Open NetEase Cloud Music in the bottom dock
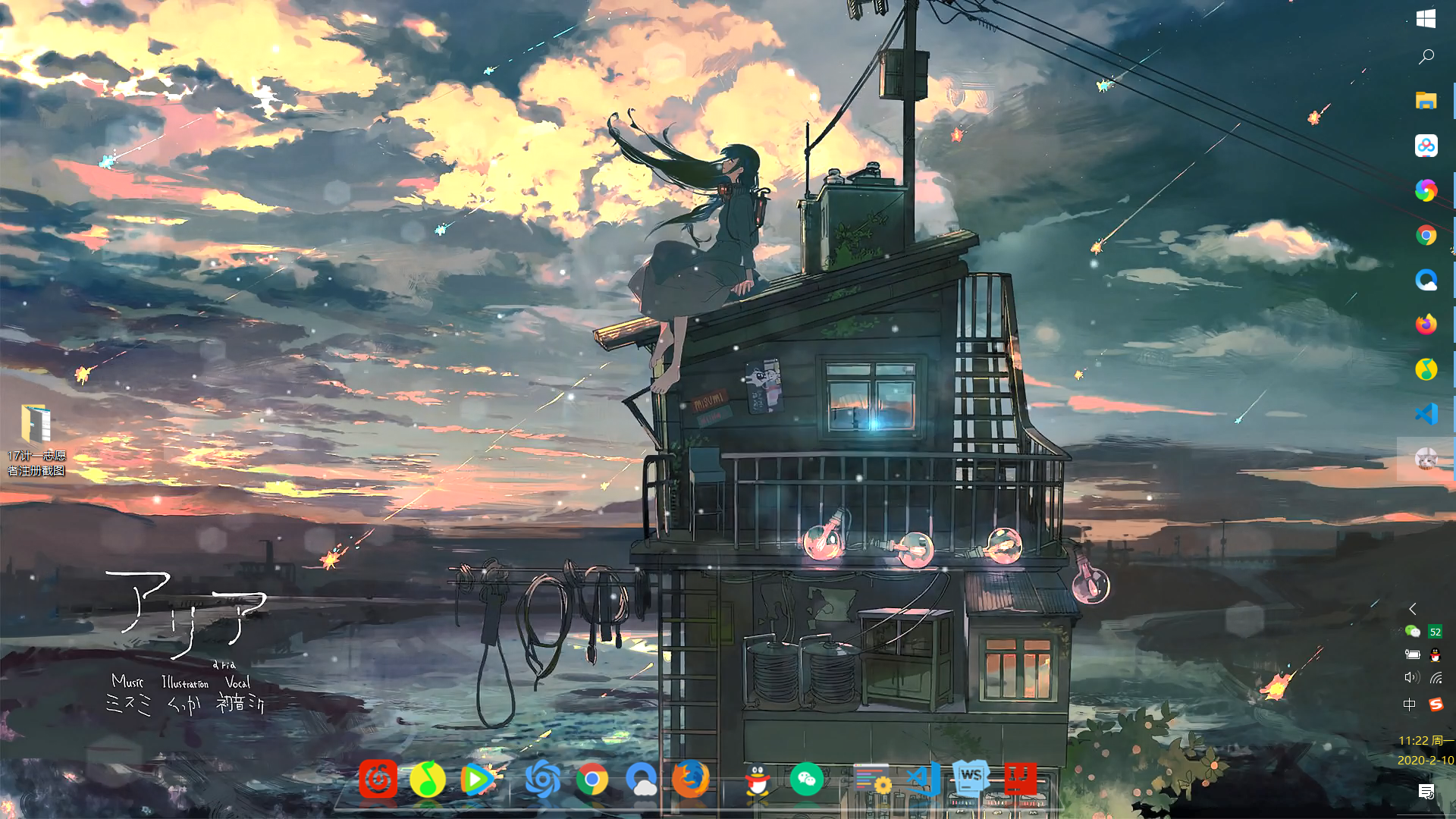1456x819 pixels. point(378,779)
